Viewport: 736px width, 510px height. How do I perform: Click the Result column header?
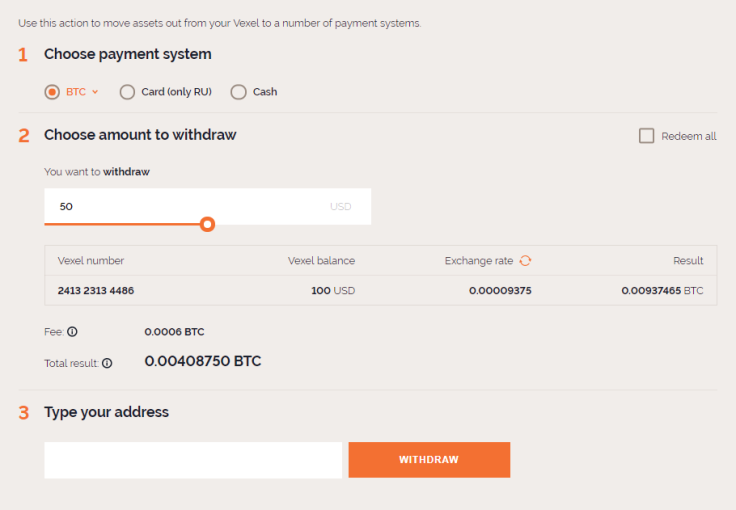[688, 260]
